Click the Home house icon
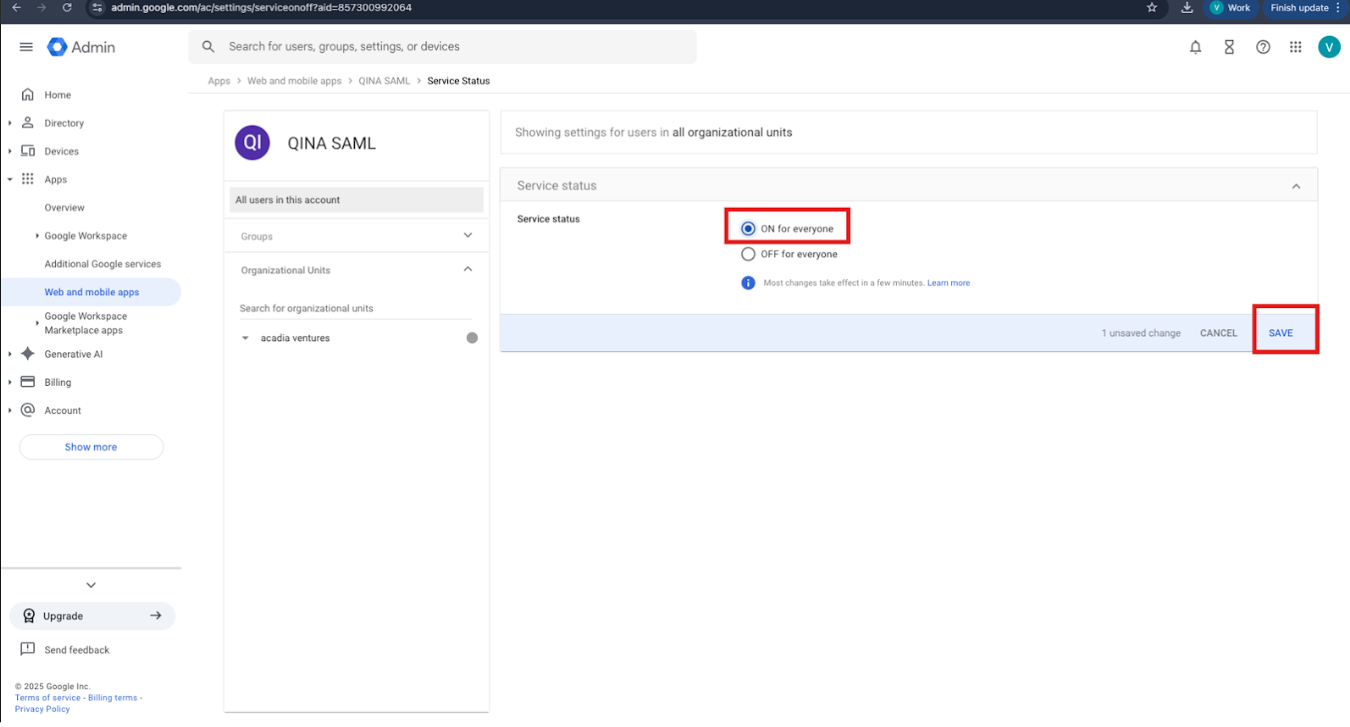This screenshot has width=1350, height=727. point(28,95)
